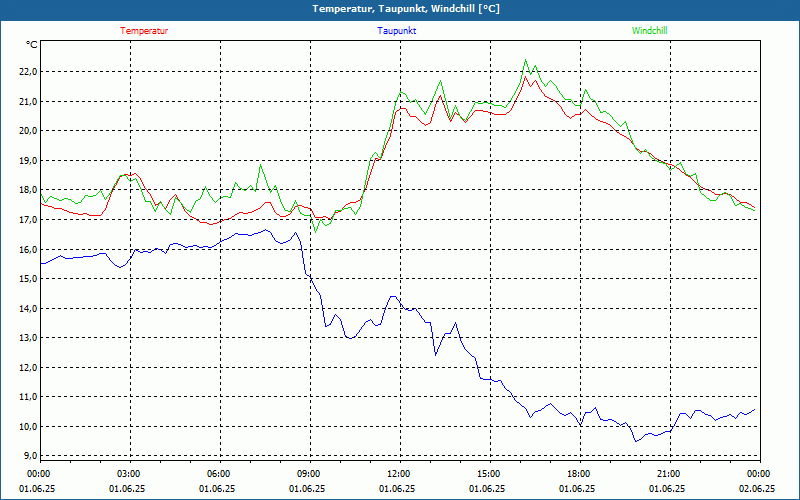Select the blue 'Taupunkt' legend label

point(396,31)
